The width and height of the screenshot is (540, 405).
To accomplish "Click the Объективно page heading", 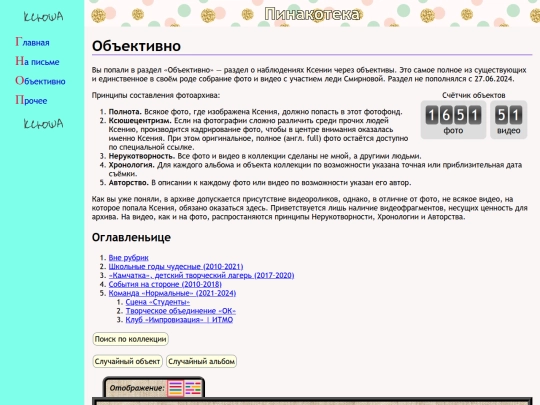I will [x=136, y=46].
